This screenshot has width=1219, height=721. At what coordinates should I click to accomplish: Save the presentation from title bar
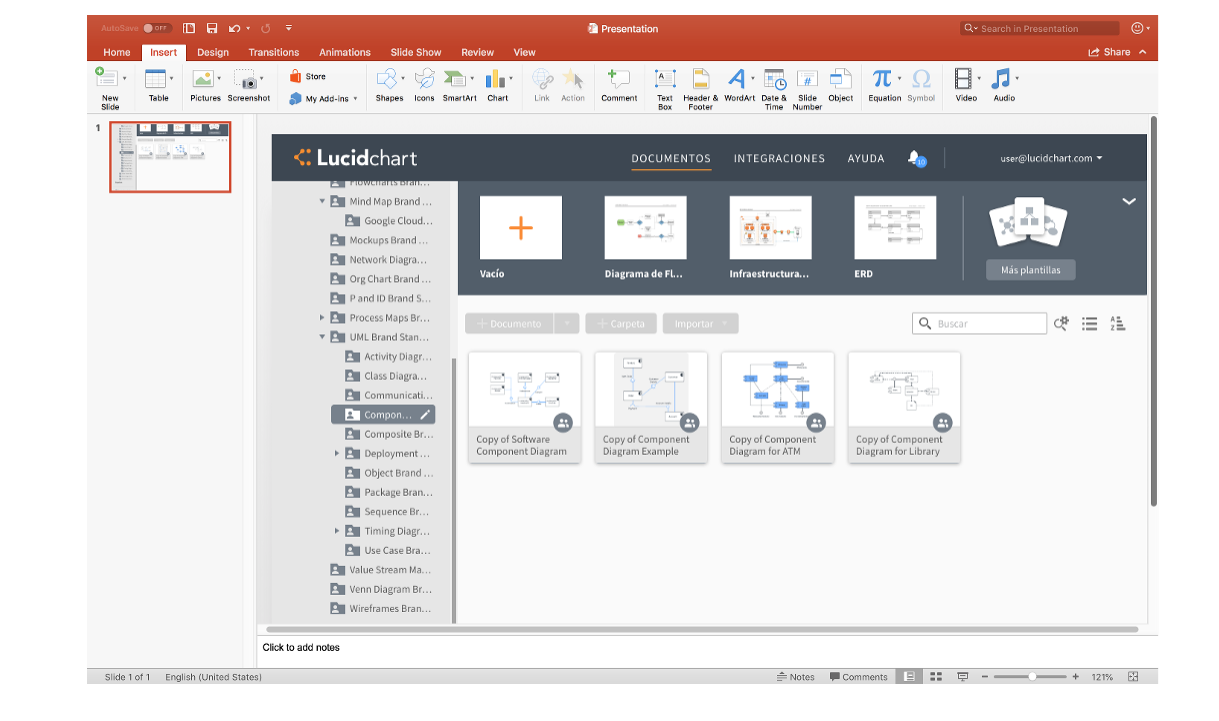tap(212, 28)
